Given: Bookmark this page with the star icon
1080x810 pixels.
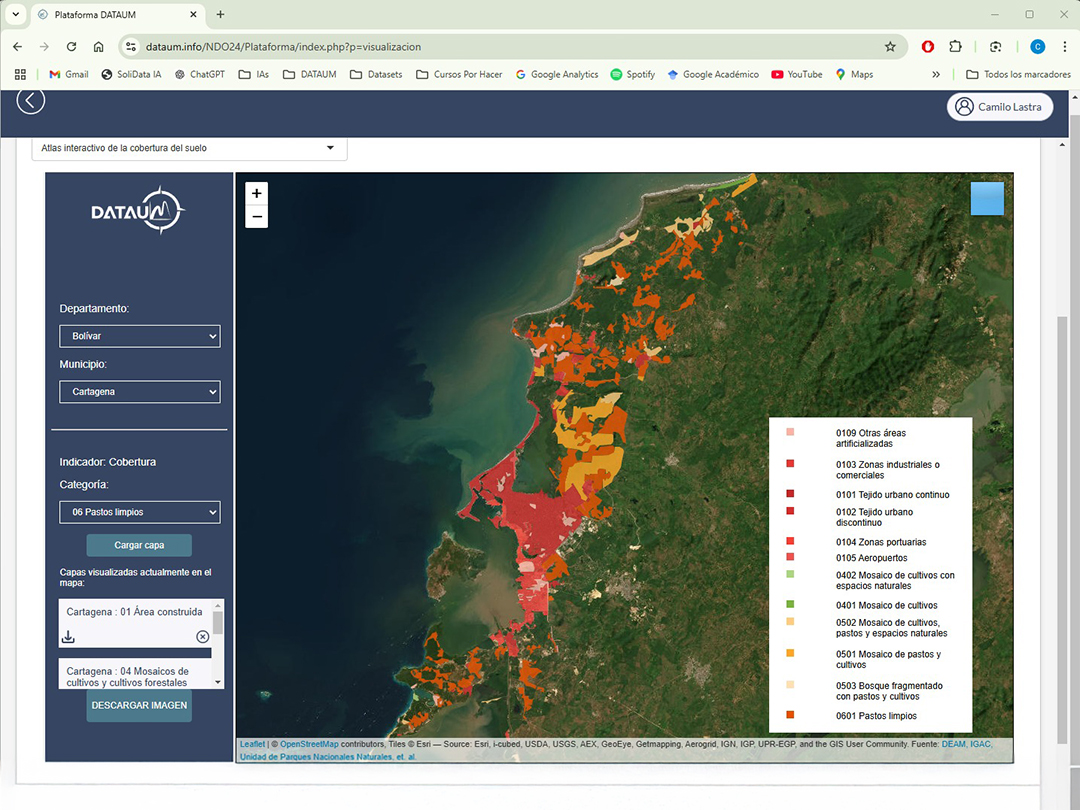Looking at the screenshot, I should (890, 46).
